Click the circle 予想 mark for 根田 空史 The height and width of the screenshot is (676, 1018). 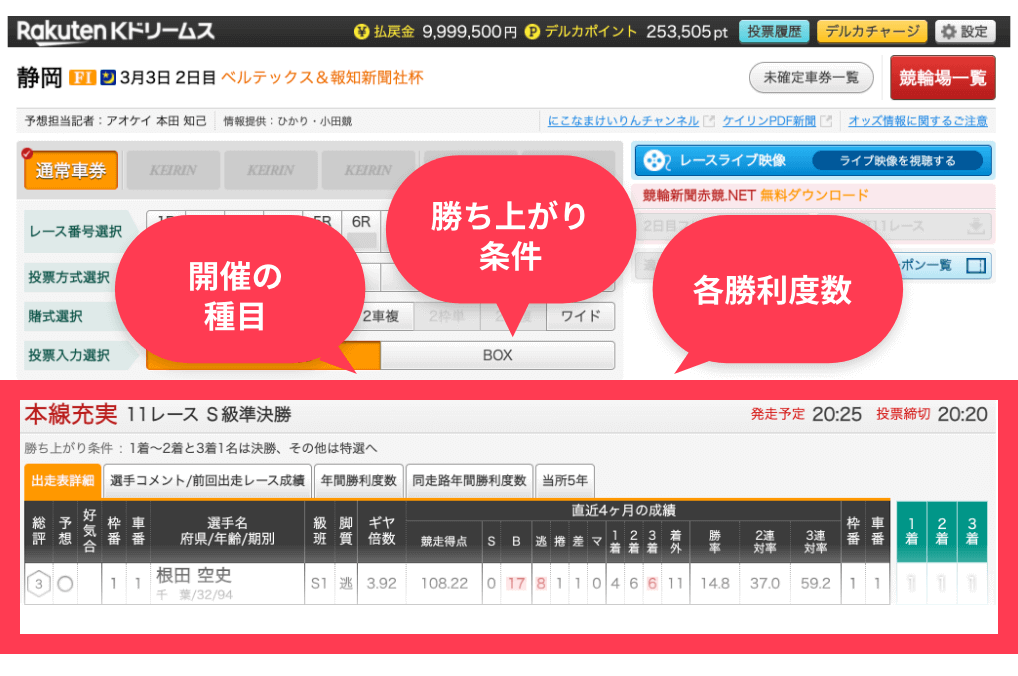[x=65, y=584]
